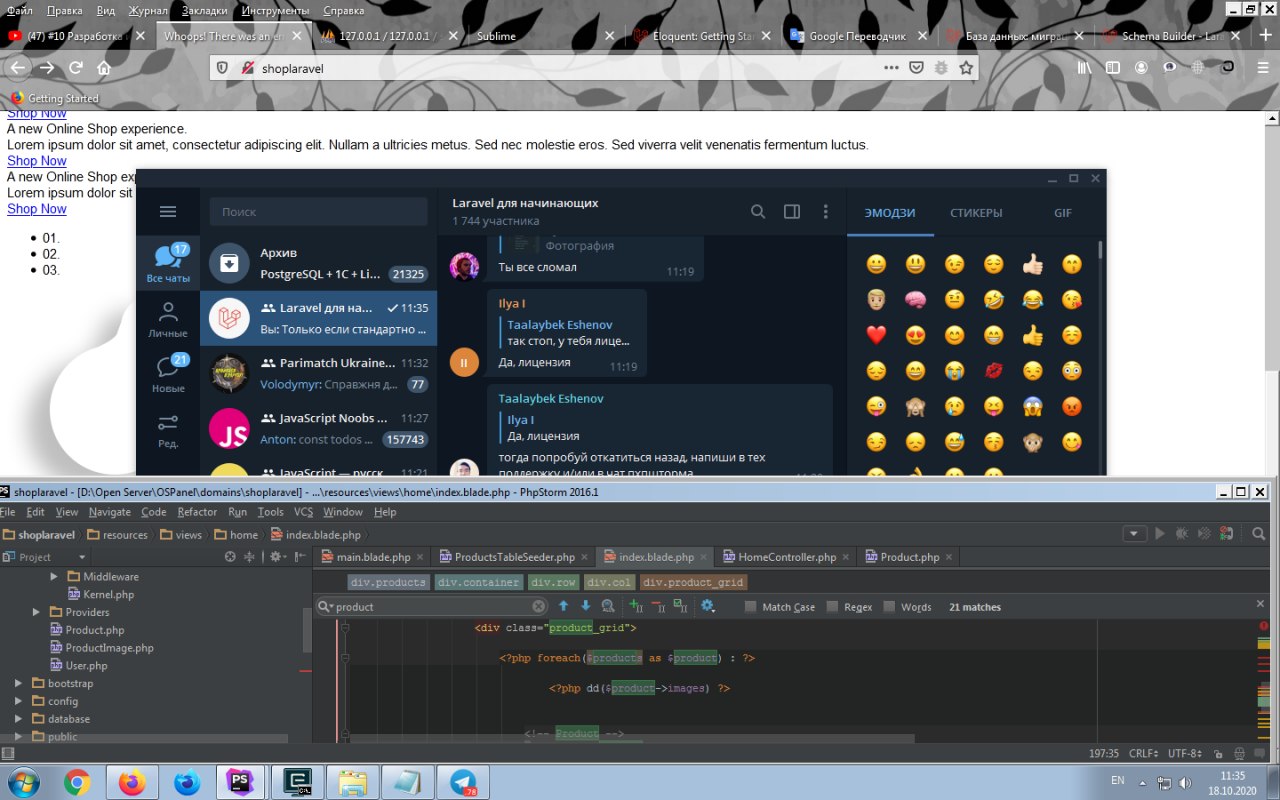Open Getting Started bookmark
The image size is (1280, 800).
coord(55,98)
